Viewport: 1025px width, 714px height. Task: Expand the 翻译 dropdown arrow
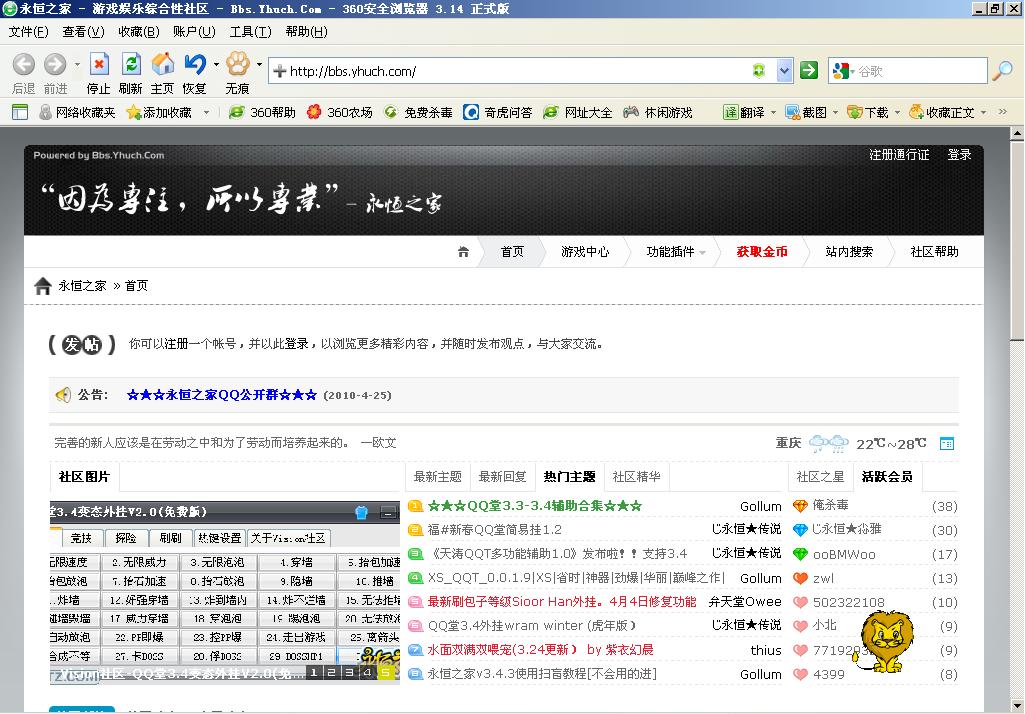point(773,112)
